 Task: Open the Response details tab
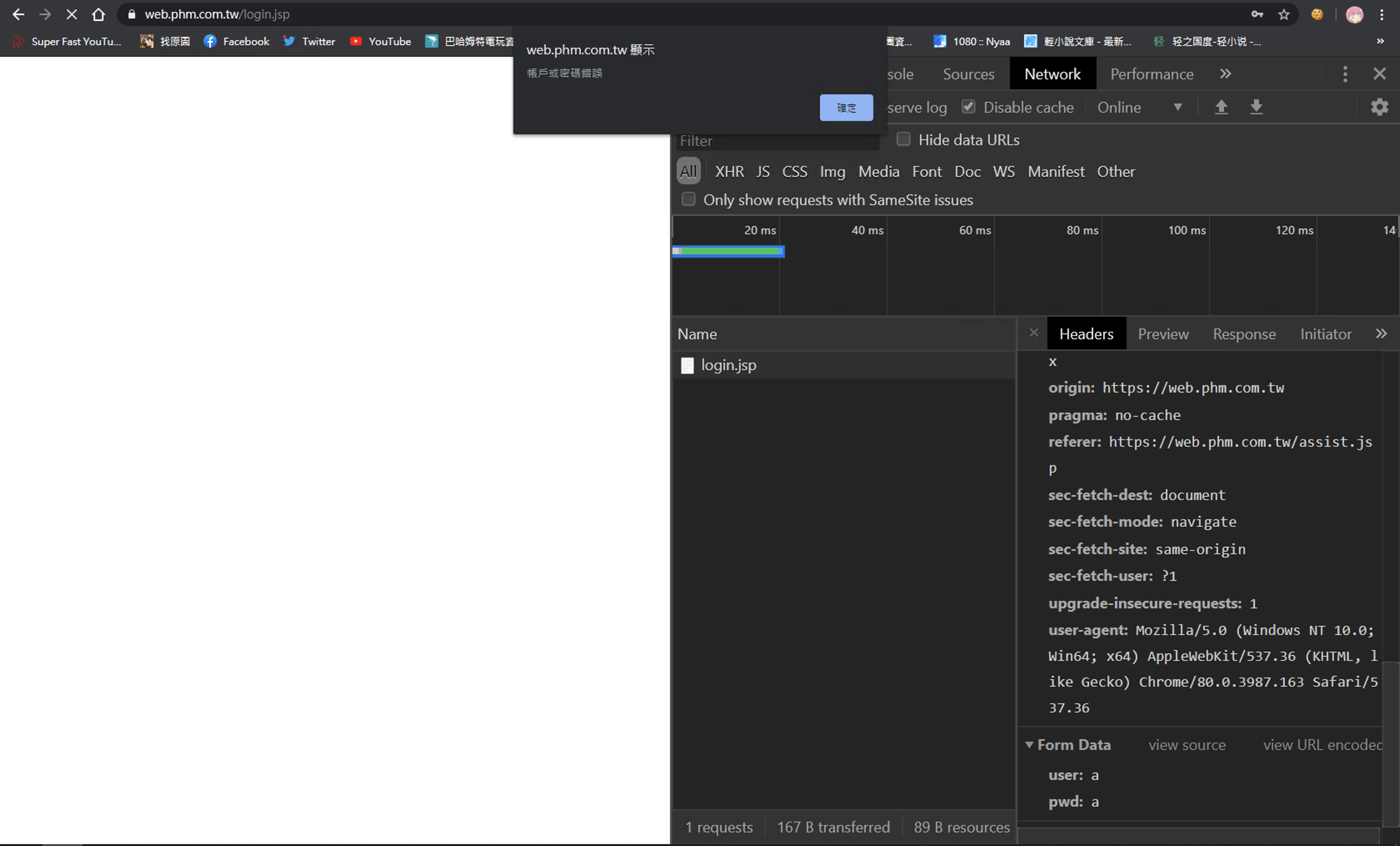tap(1244, 334)
